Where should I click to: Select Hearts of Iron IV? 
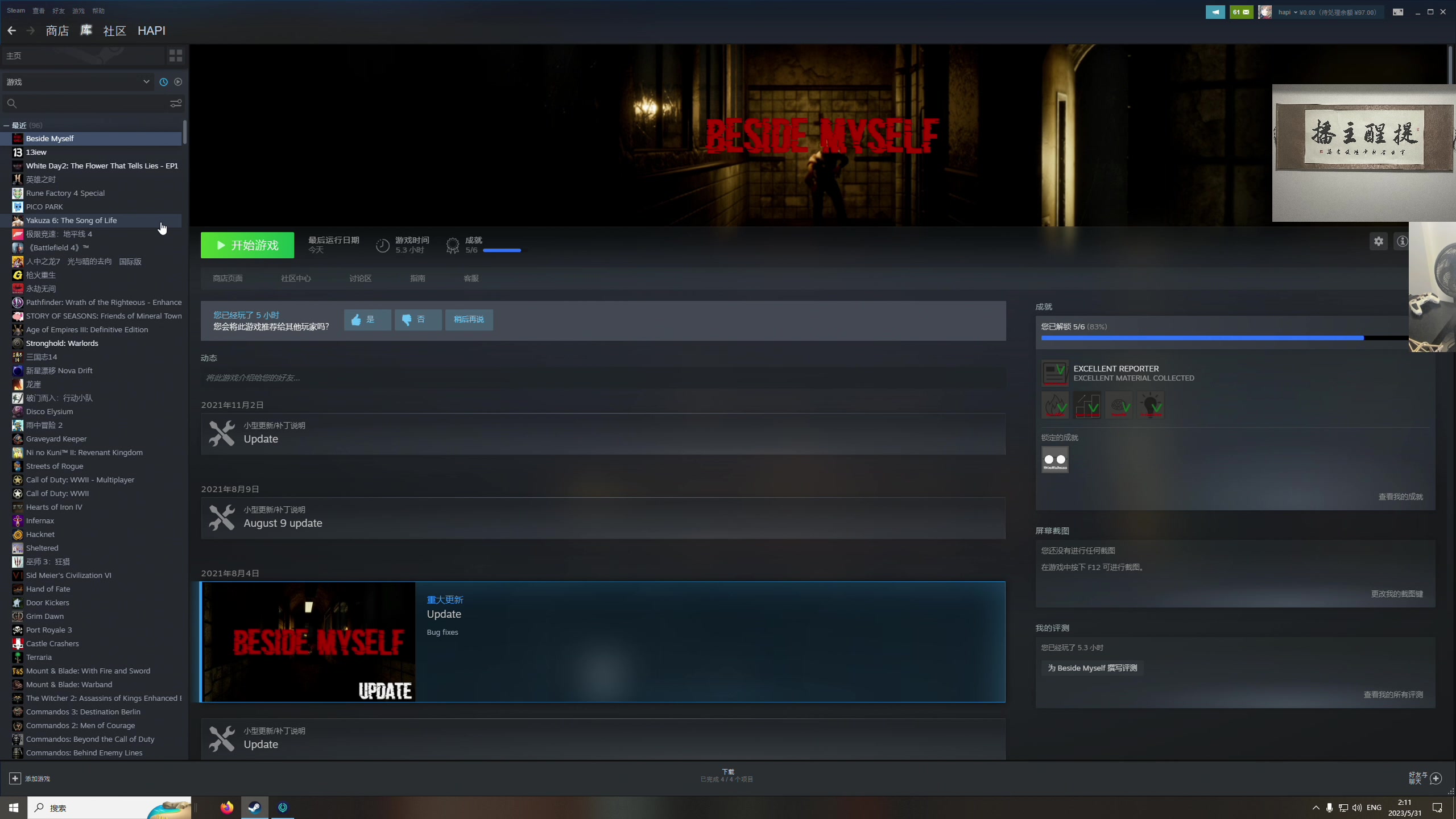coord(91,507)
